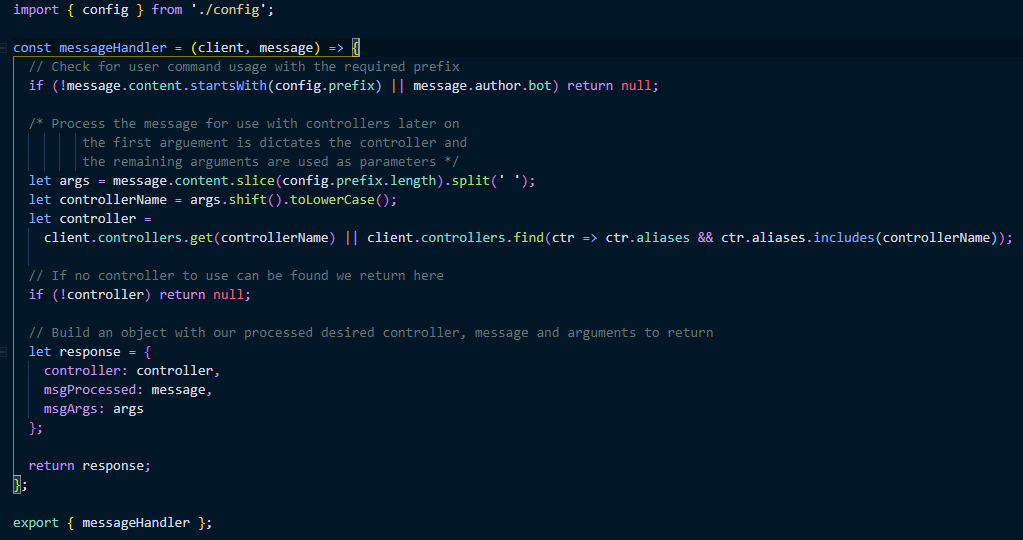This screenshot has width=1023, height=540.
Task: Click the startsWith method call
Action: [228, 85]
